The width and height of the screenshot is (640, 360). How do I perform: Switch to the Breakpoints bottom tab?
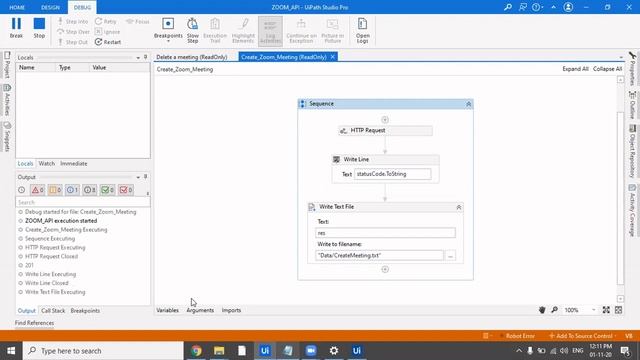pyautogui.click(x=85, y=311)
